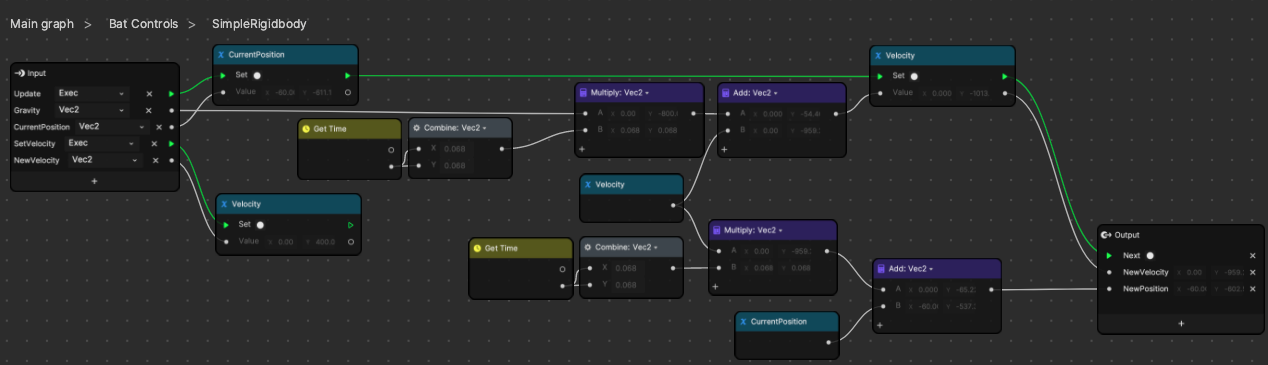Click the green Update exec output port

tap(172, 93)
